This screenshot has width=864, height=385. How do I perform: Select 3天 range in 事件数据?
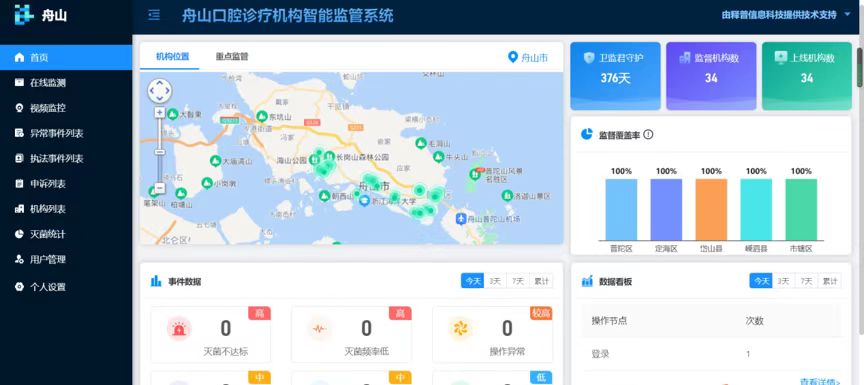point(495,281)
